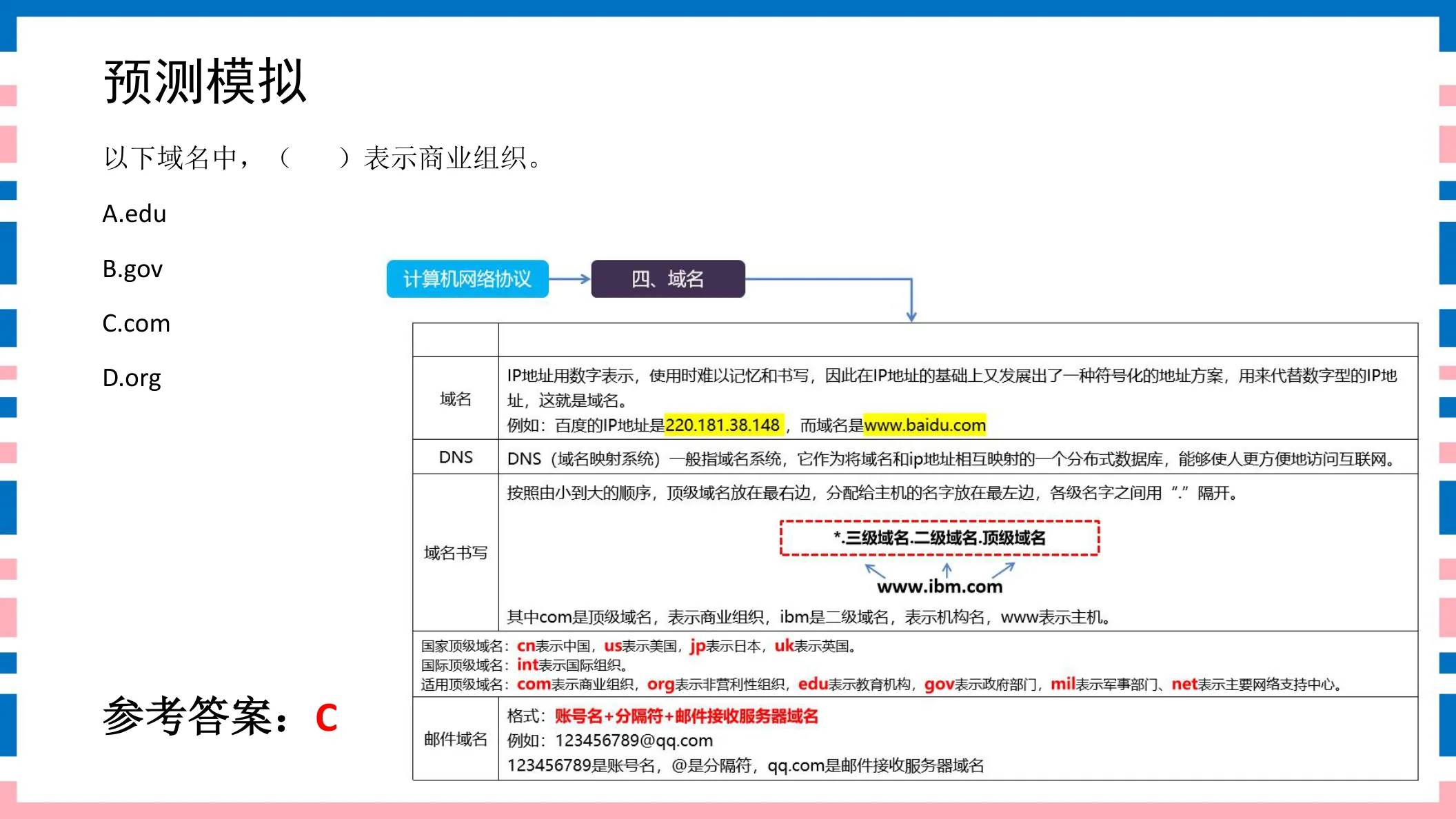Click the red 'us' country domain
Image resolution: width=1456 pixels, height=819 pixels.
click(613, 646)
